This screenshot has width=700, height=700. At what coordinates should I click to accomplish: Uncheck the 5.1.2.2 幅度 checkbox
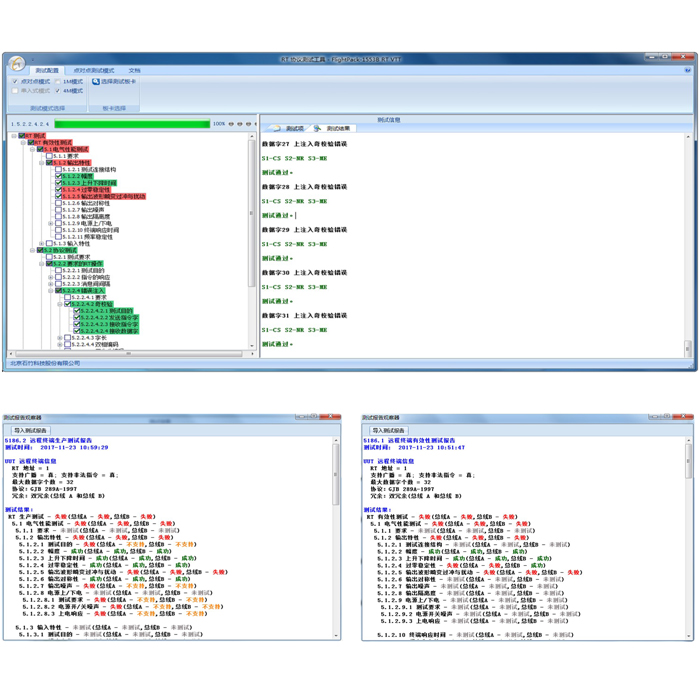(58, 176)
